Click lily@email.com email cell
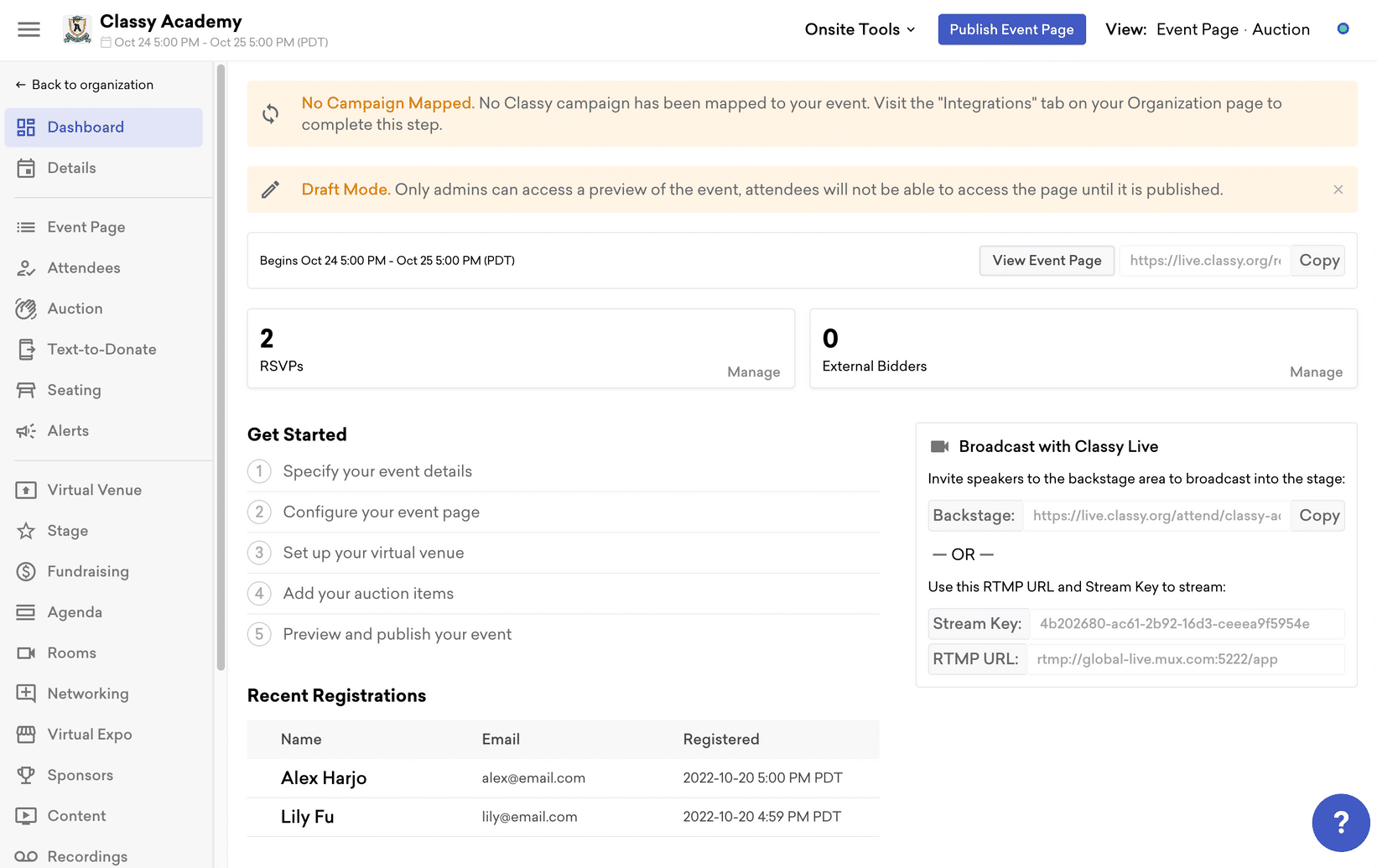The height and width of the screenshot is (868, 1377). click(x=529, y=817)
